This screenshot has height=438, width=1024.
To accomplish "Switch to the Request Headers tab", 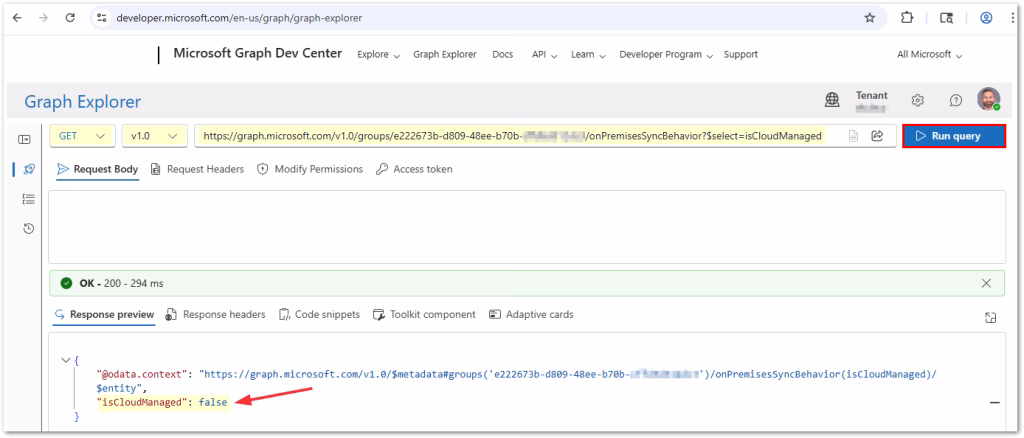I will coord(197,169).
